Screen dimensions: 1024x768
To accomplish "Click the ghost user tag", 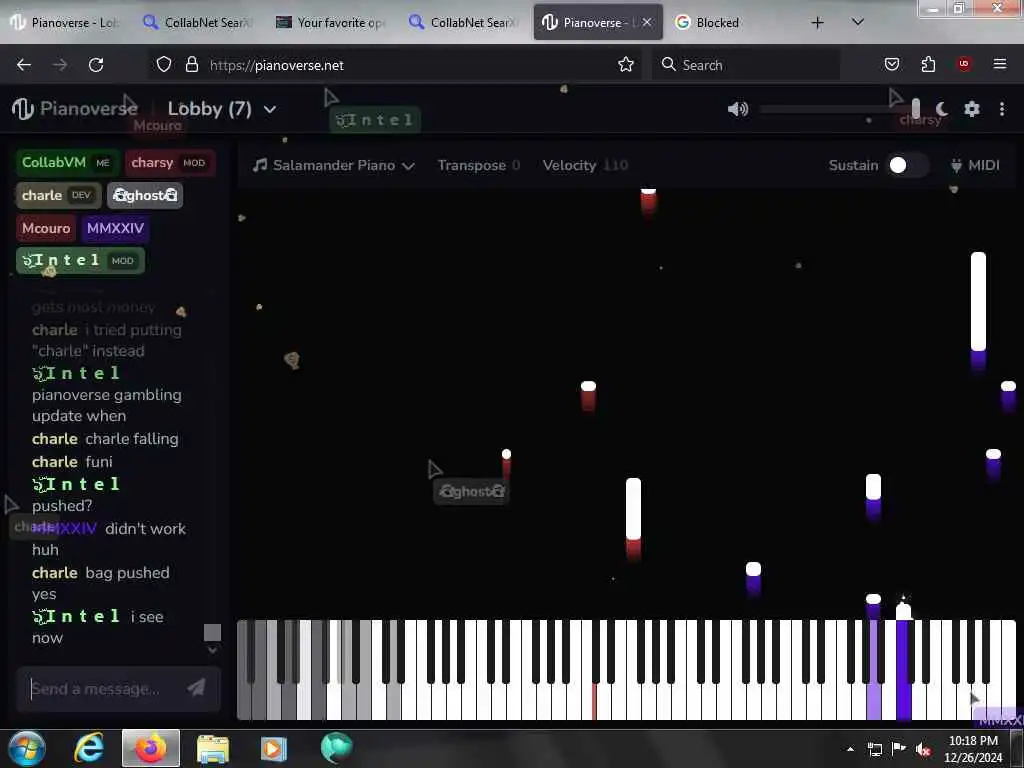I will [145, 195].
